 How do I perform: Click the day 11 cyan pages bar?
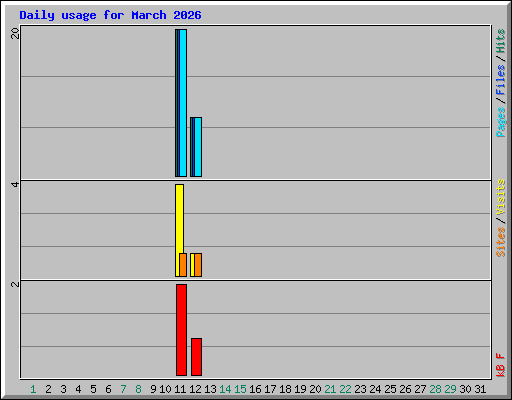[x=183, y=103]
